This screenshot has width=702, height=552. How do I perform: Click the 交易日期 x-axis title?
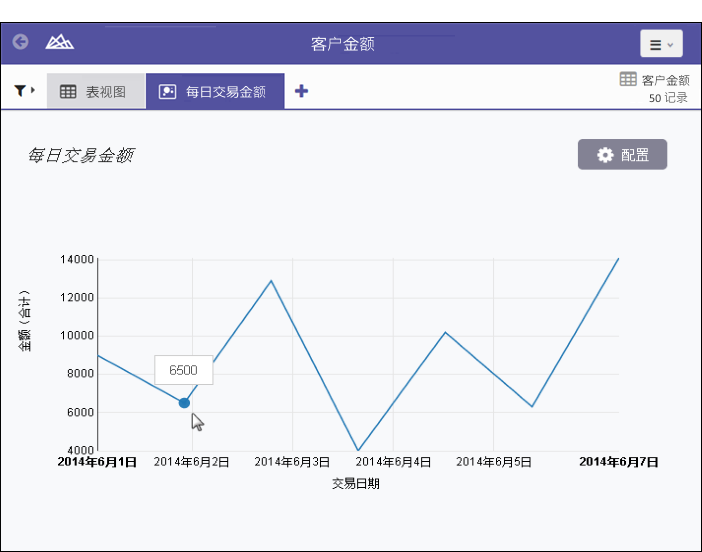tap(355, 484)
